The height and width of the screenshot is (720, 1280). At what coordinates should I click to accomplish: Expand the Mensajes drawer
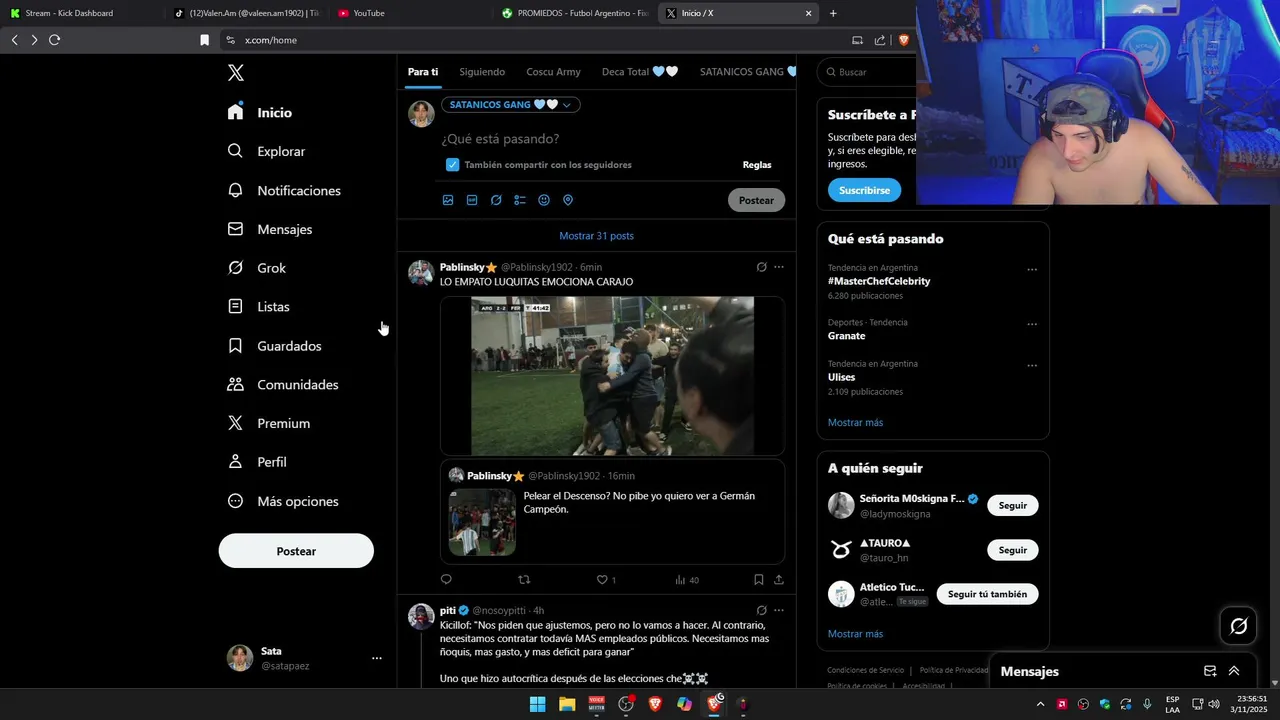click(1234, 671)
